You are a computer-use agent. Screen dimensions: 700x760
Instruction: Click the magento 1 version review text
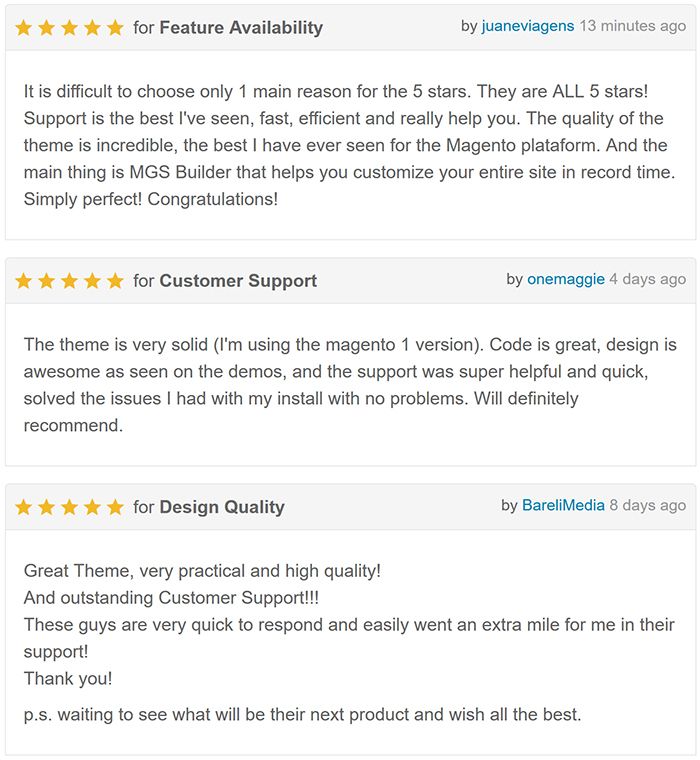350,385
